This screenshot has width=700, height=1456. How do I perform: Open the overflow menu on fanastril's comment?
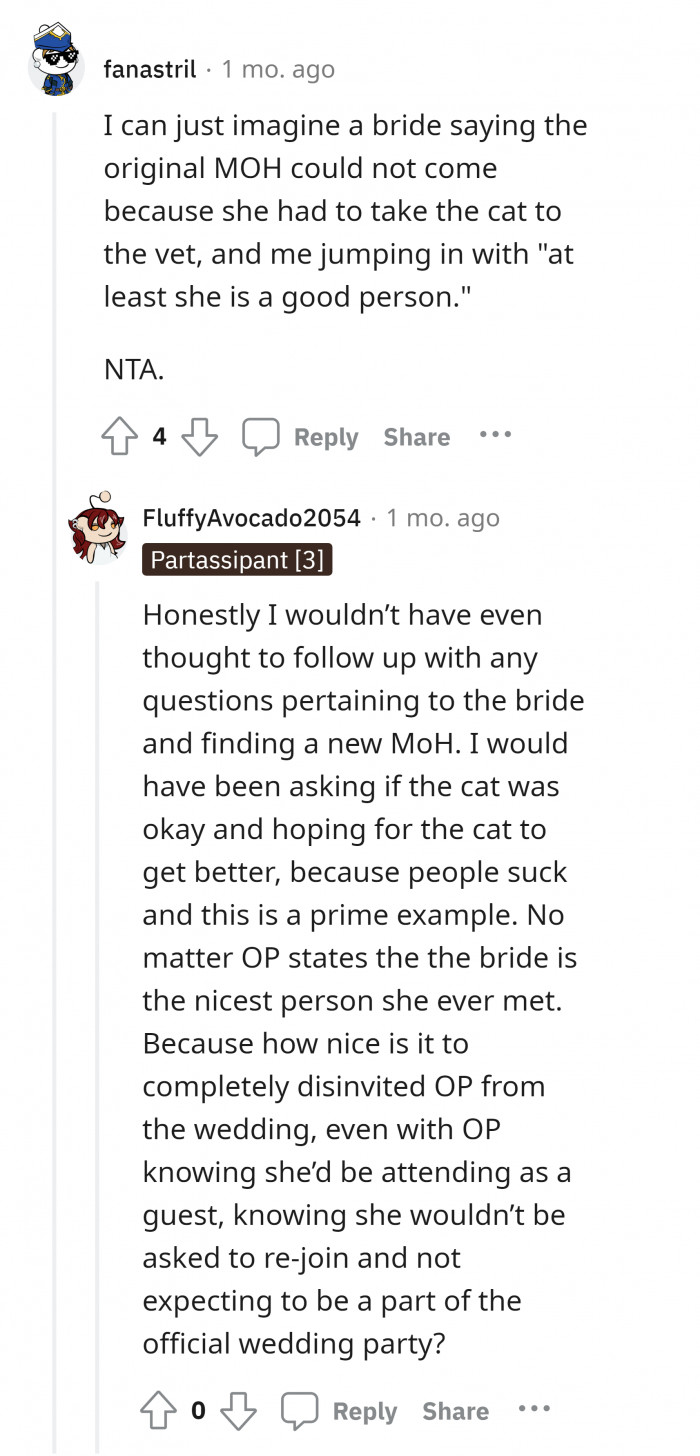[x=496, y=434]
